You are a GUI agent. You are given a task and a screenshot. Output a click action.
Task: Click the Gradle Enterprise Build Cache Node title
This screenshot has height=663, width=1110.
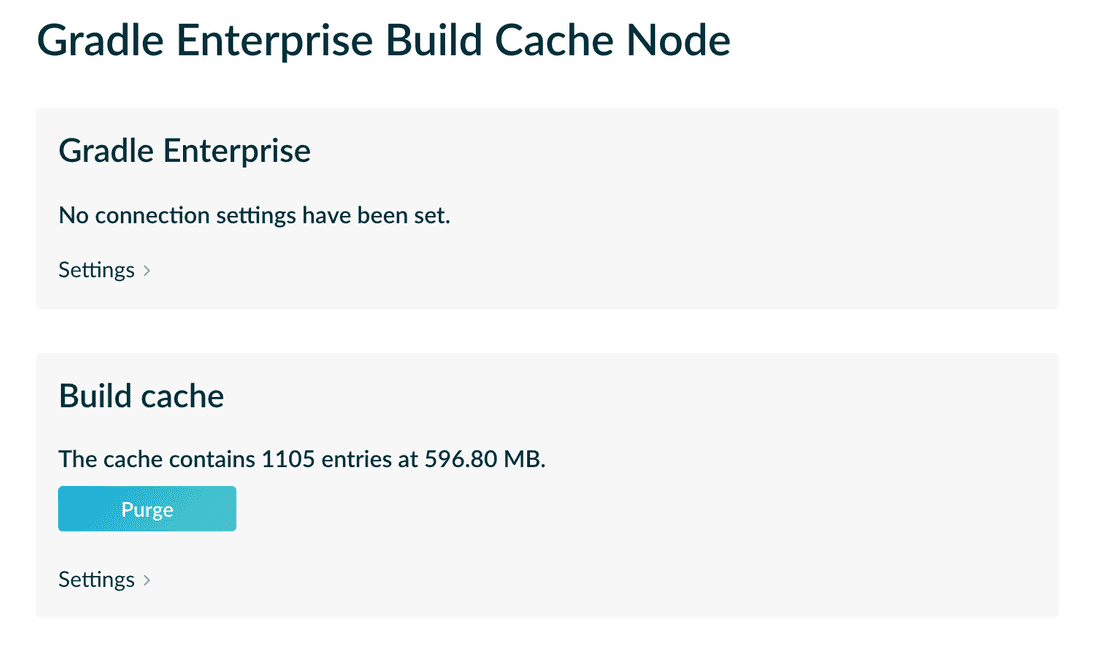point(383,40)
